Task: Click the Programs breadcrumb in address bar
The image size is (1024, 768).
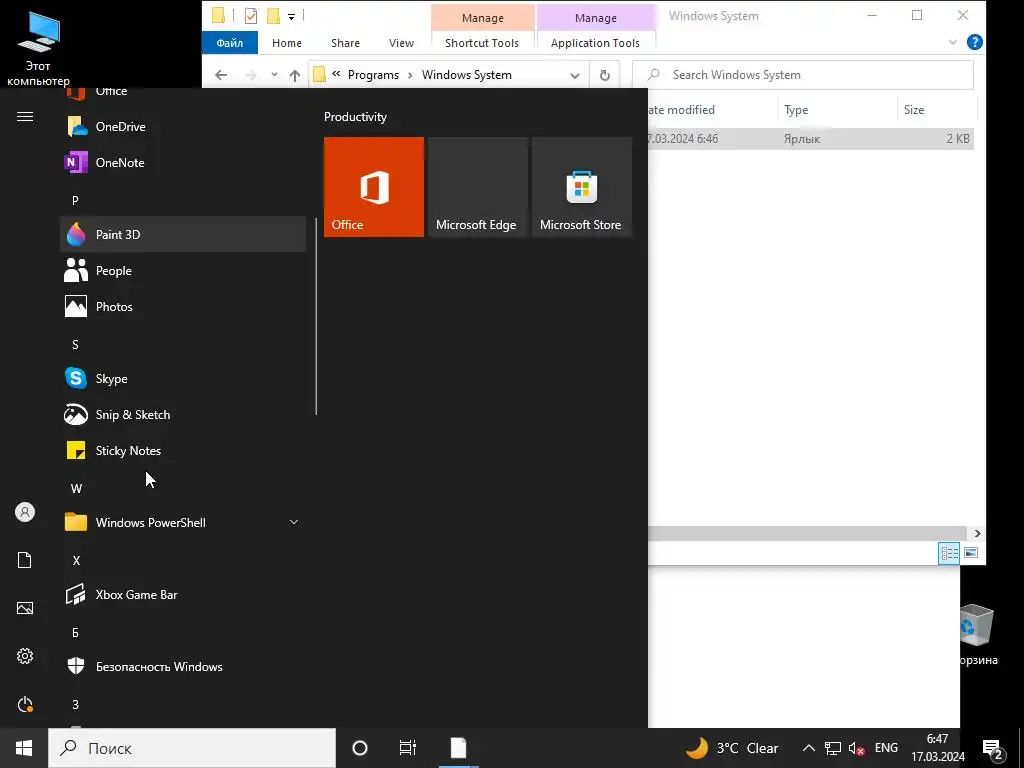Action: (x=373, y=75)
